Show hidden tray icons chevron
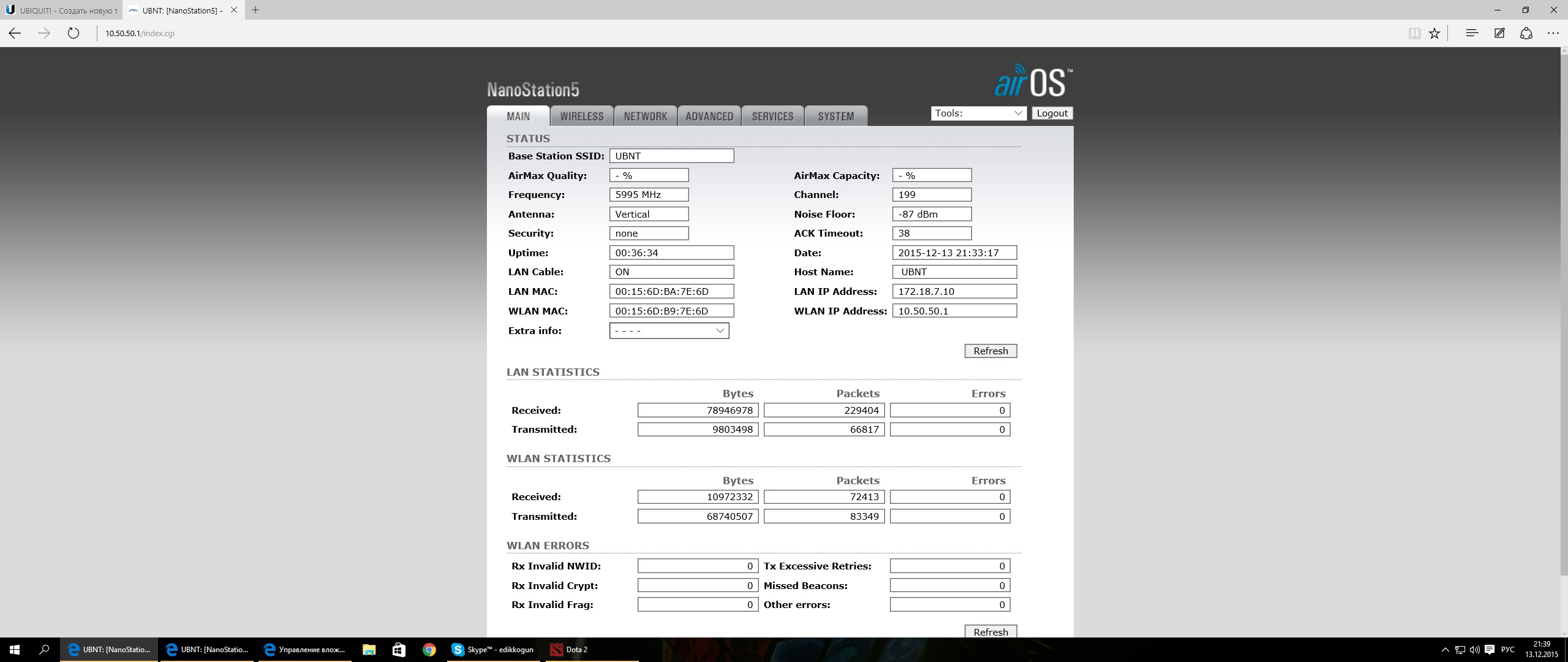Screen dimensions: 1568x662 [x=1445, y=650]
